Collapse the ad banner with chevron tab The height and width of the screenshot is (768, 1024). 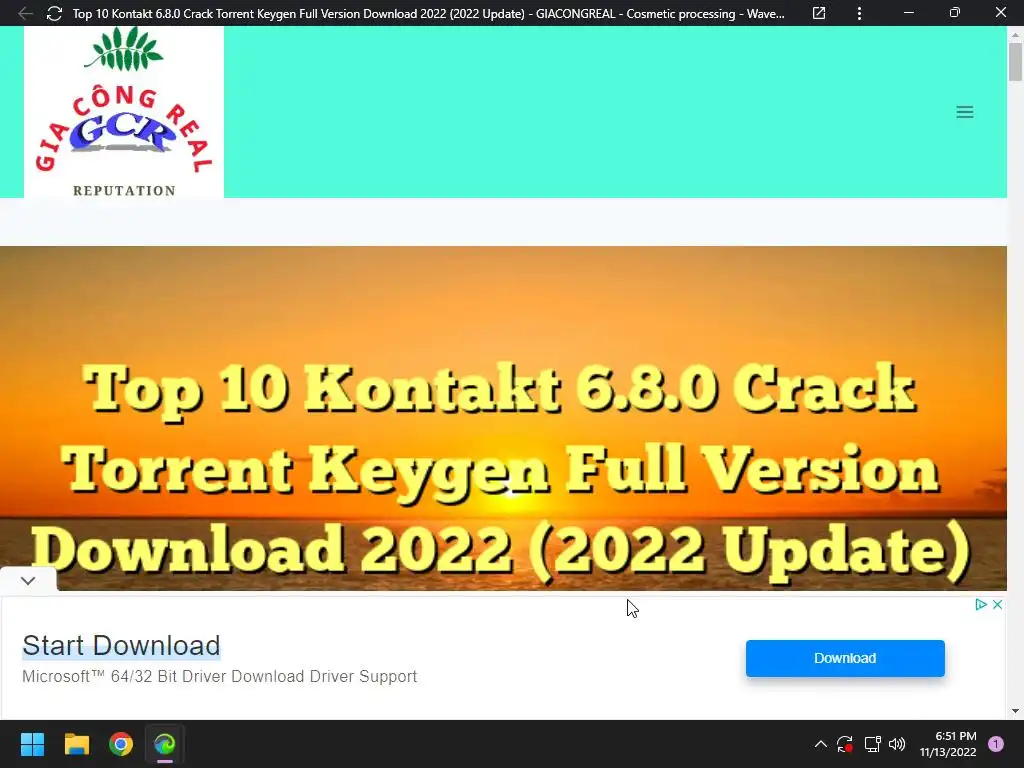pos(28,581)
